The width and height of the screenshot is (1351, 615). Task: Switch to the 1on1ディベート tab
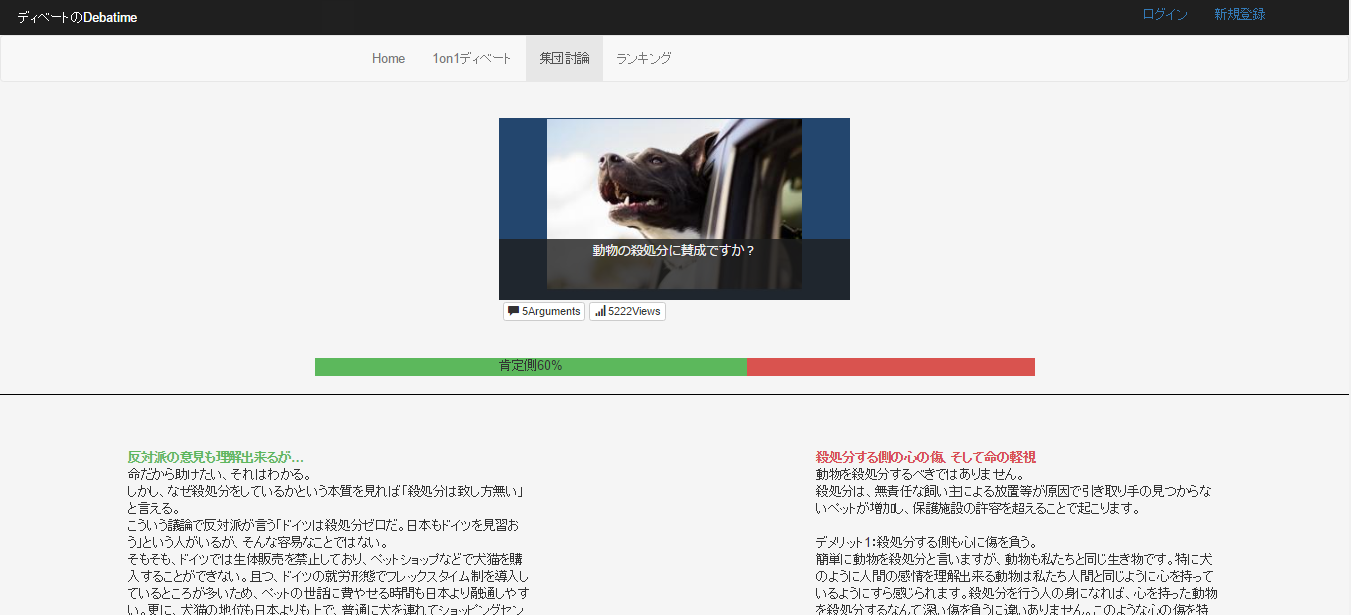click(471, 58)
